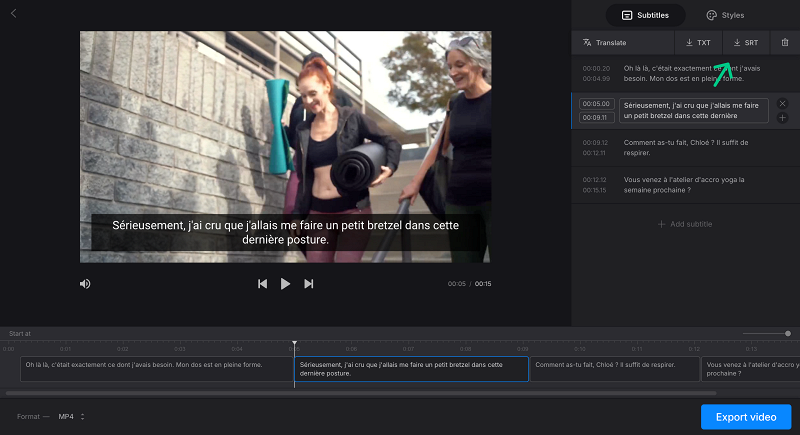Click the video preview frame
This screenshot has width=800, height=435.
point(285,147)
